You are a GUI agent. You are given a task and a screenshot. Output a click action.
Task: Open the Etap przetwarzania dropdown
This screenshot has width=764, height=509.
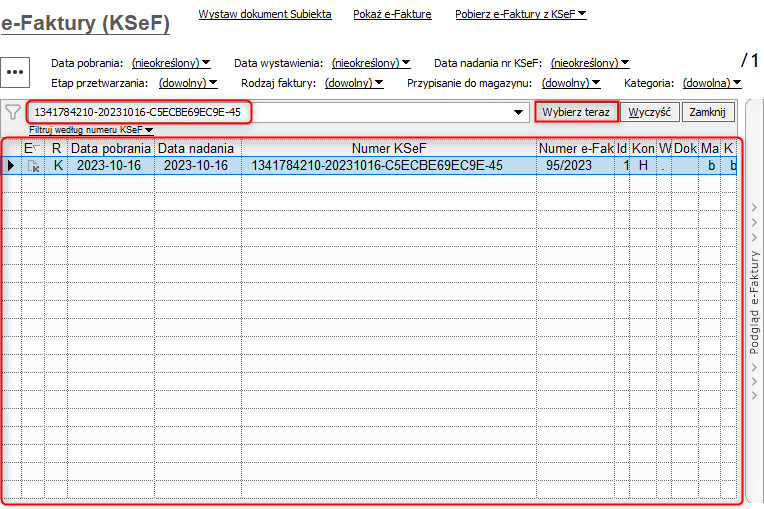click(x=188, y=83)
